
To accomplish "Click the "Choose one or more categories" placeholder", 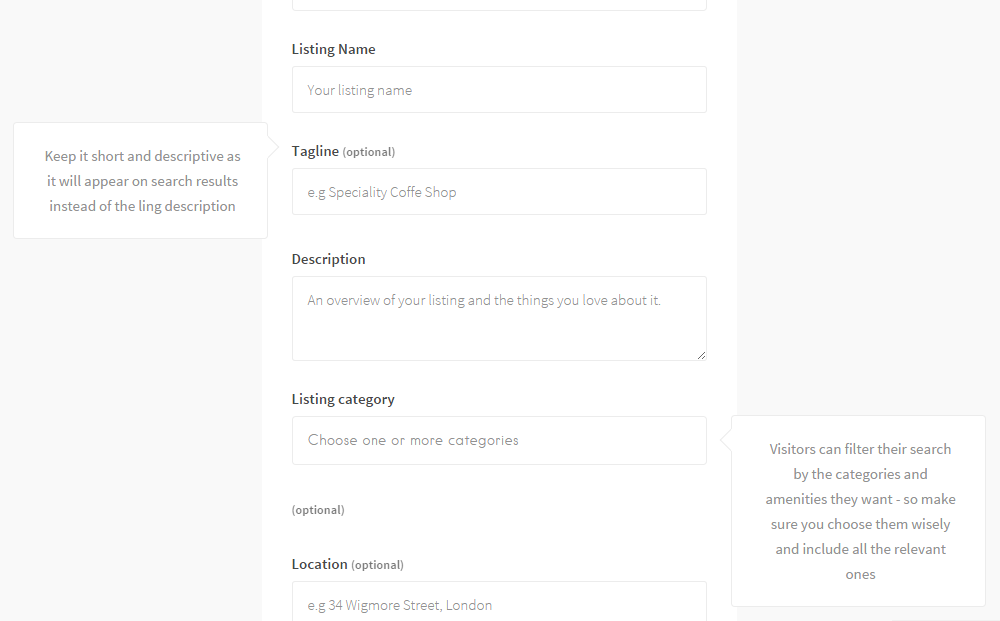I will (x=413, y=440).
